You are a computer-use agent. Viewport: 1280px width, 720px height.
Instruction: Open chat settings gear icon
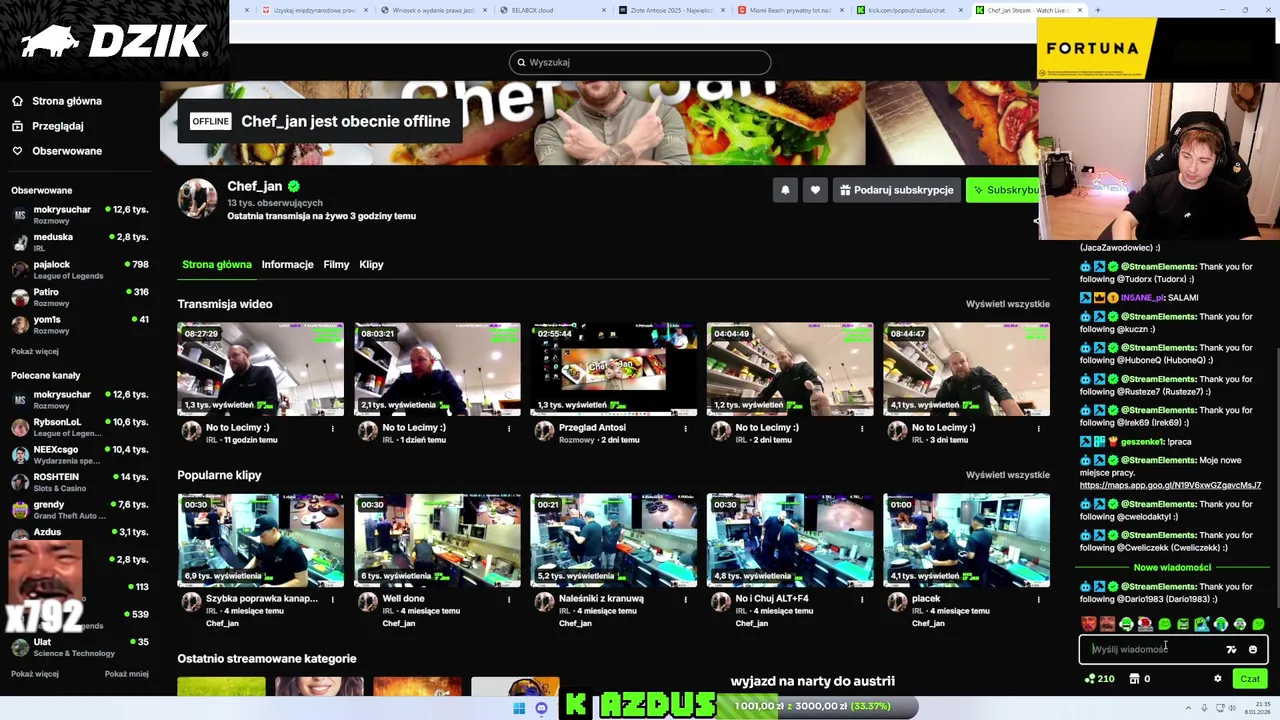point(1217,679)
